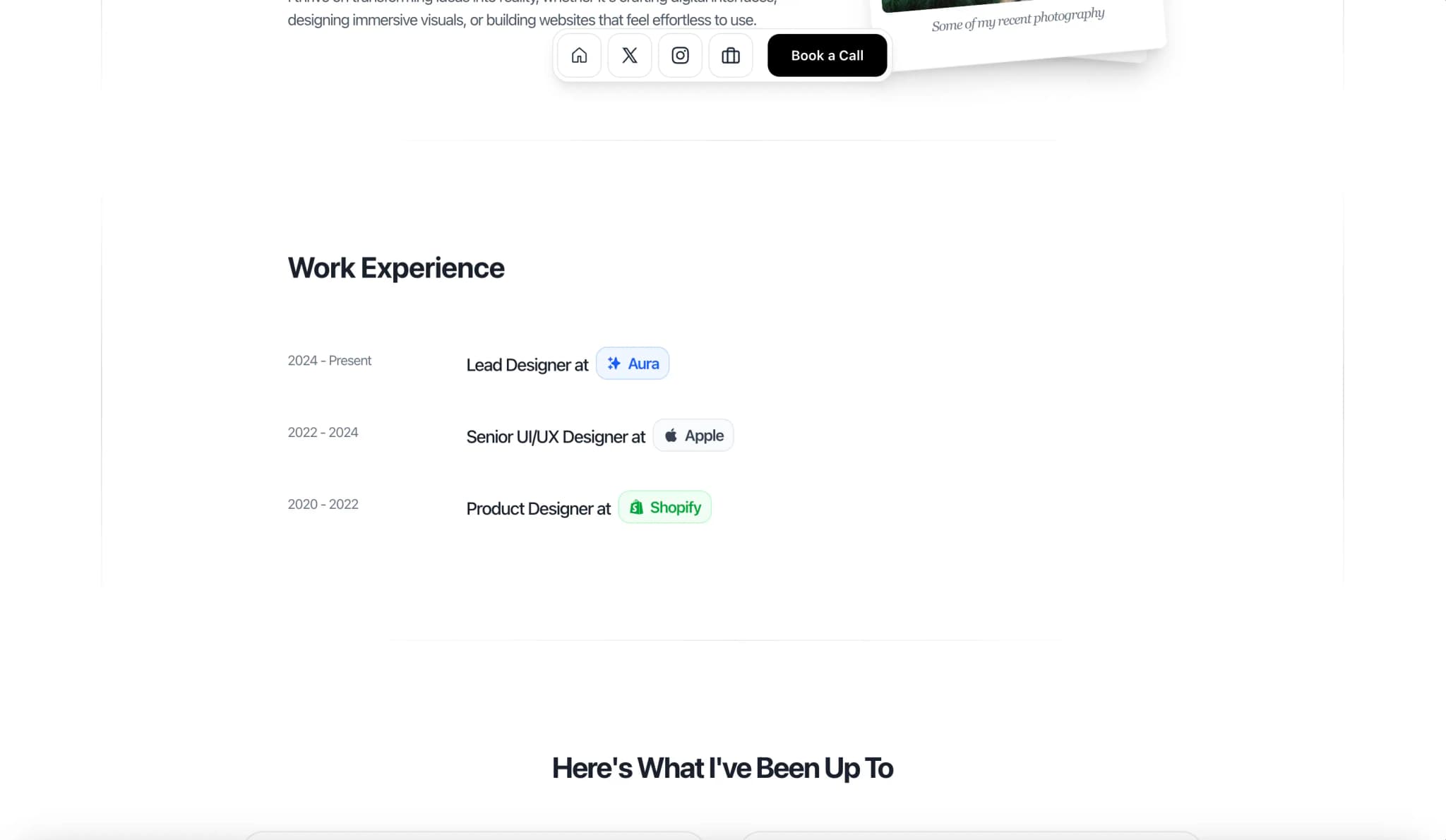Viewport: 1446px width, 840px height.
Task: Click the Senior UI/UX Designer text
Action: coord(555,436)
